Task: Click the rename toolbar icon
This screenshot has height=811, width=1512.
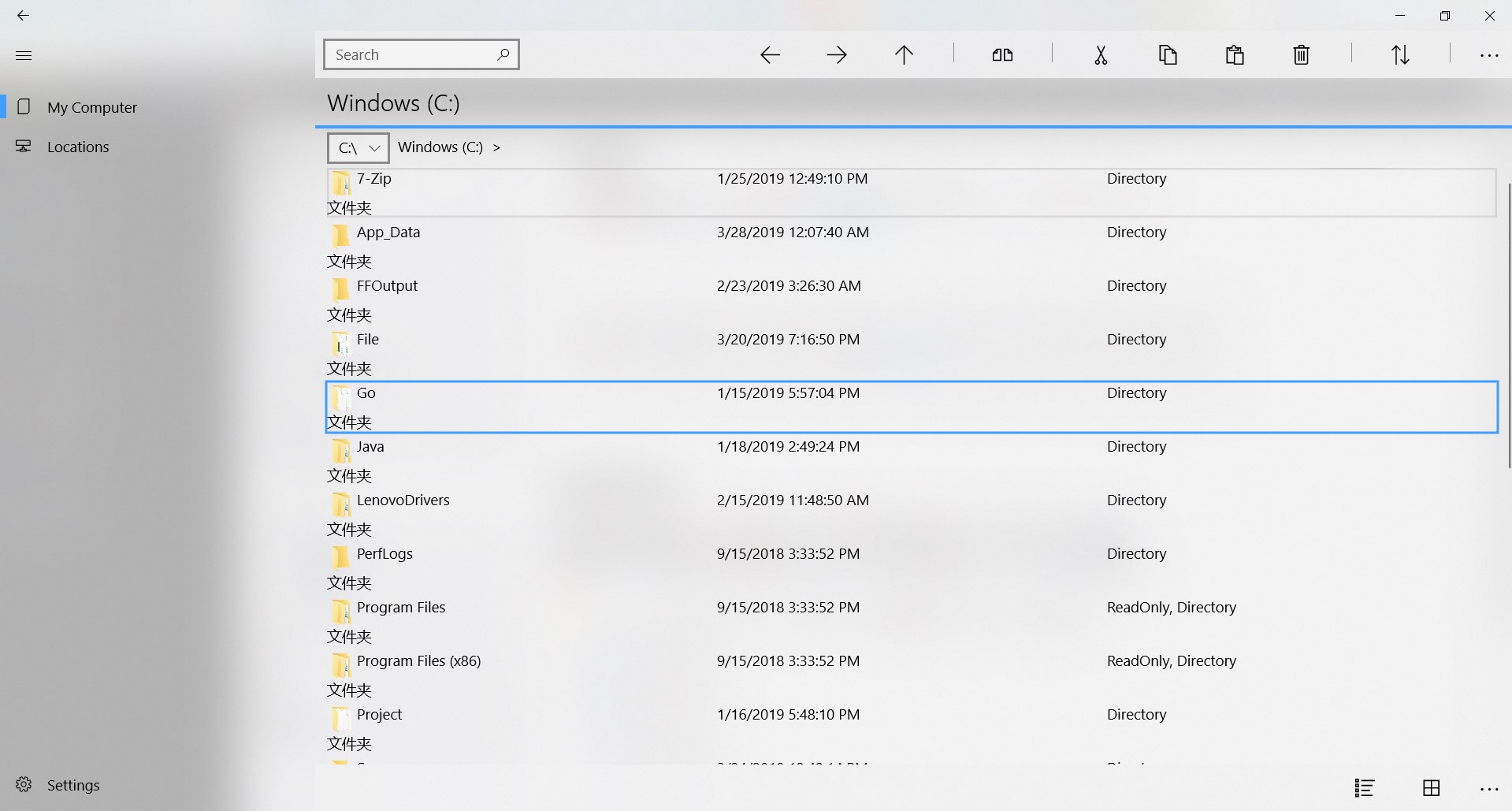Action: pos(1002,54)
